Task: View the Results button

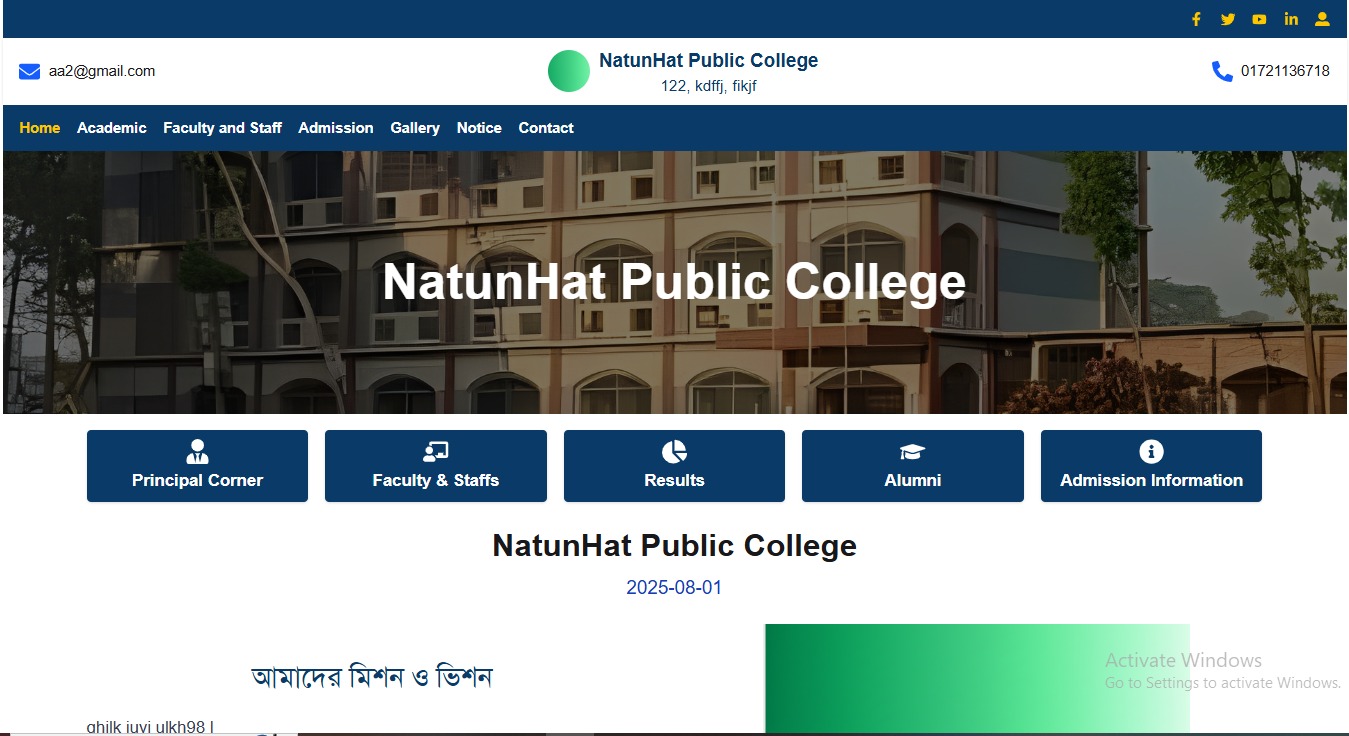Action: click(674, 466)
